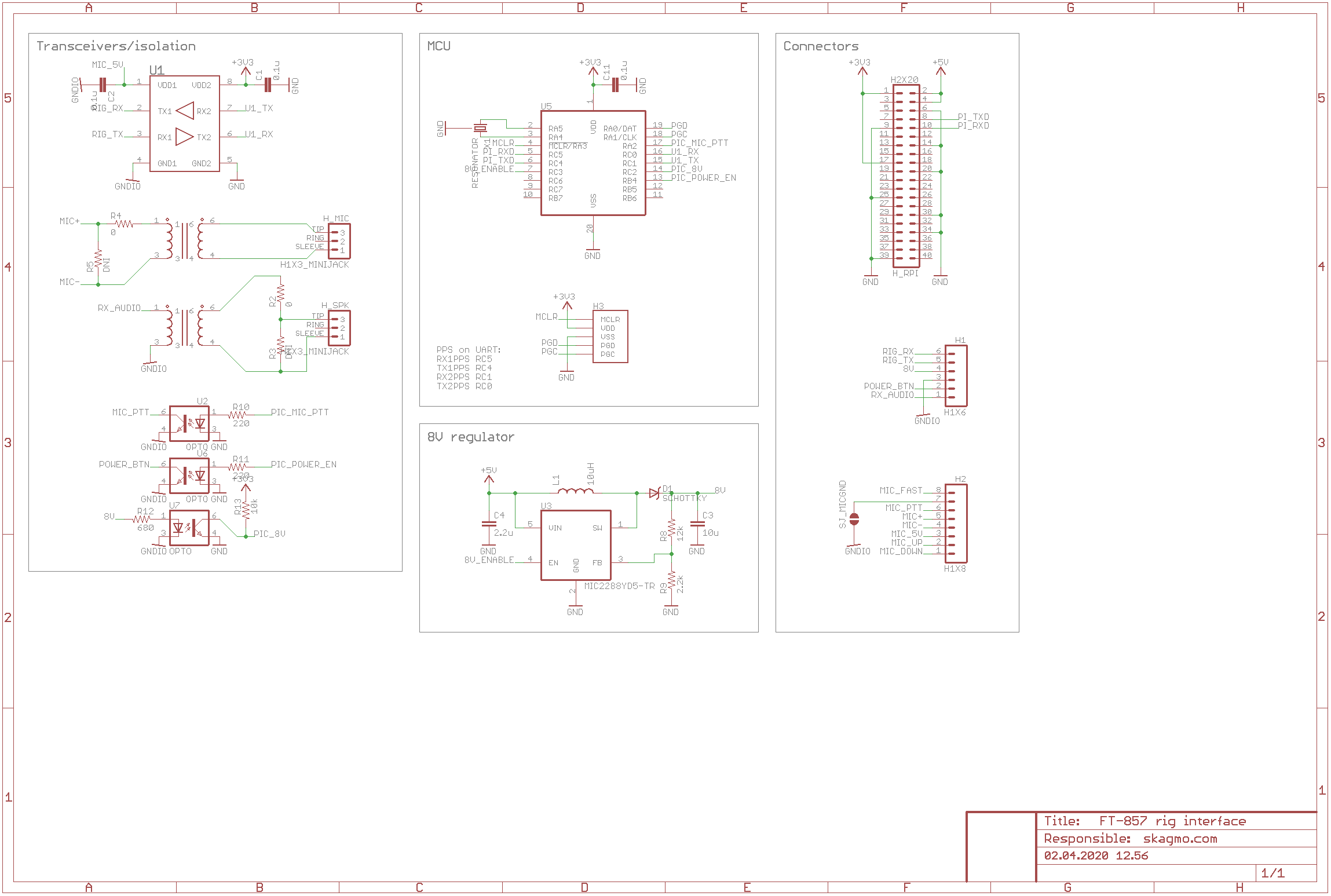Click the U7 optocoupler symbol
The image size is (1331, 896).
[189, 528]
